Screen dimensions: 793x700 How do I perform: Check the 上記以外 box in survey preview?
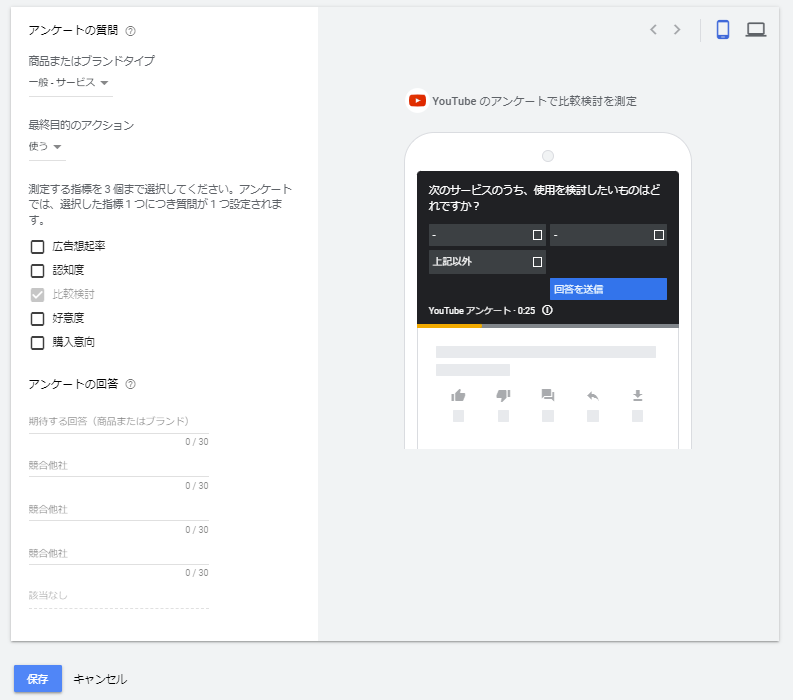coord(537,262)
